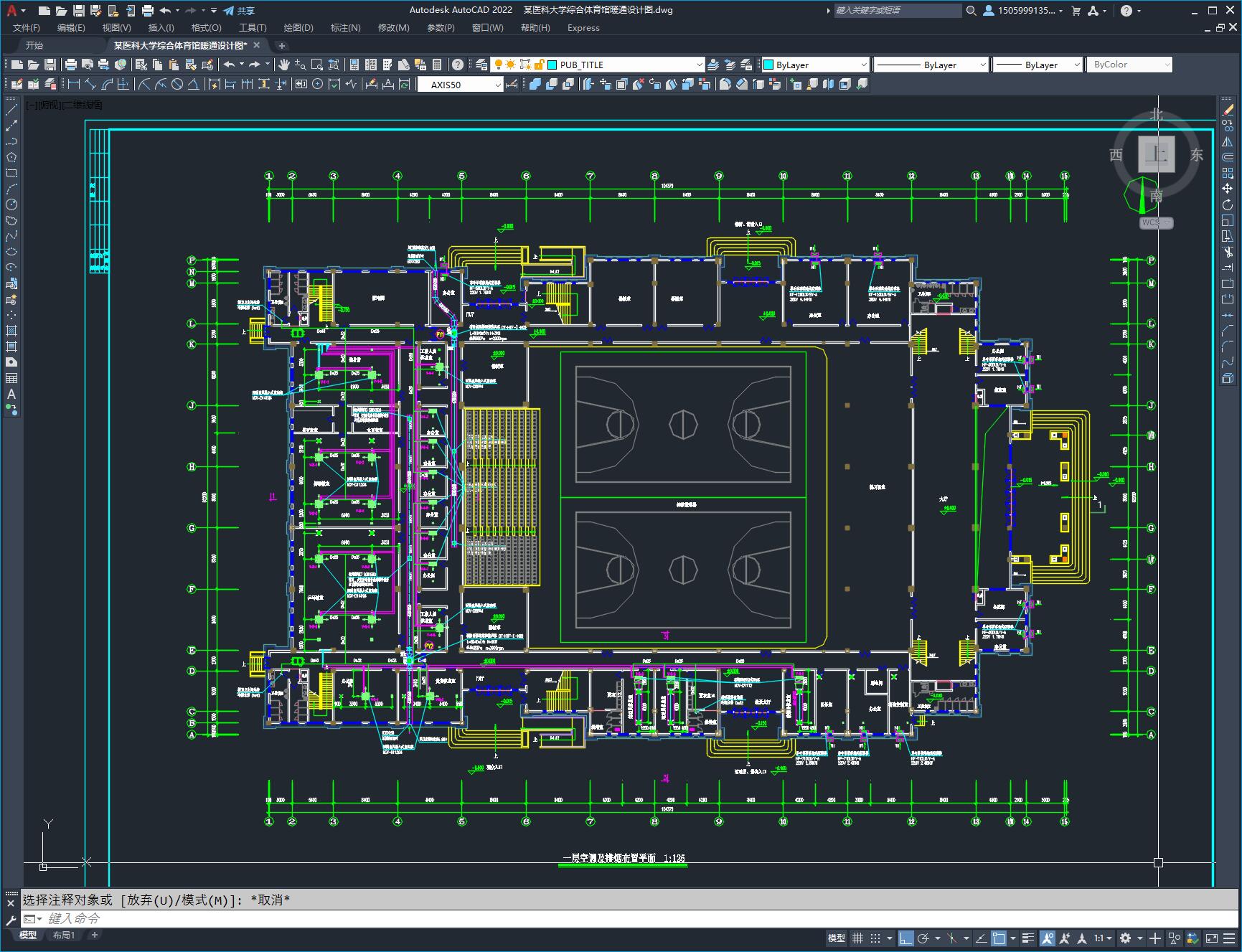Viewport: 1242px width, 952px height.
Task: Click the Save icon in quick access toolbar
Action: pos(79,10)
